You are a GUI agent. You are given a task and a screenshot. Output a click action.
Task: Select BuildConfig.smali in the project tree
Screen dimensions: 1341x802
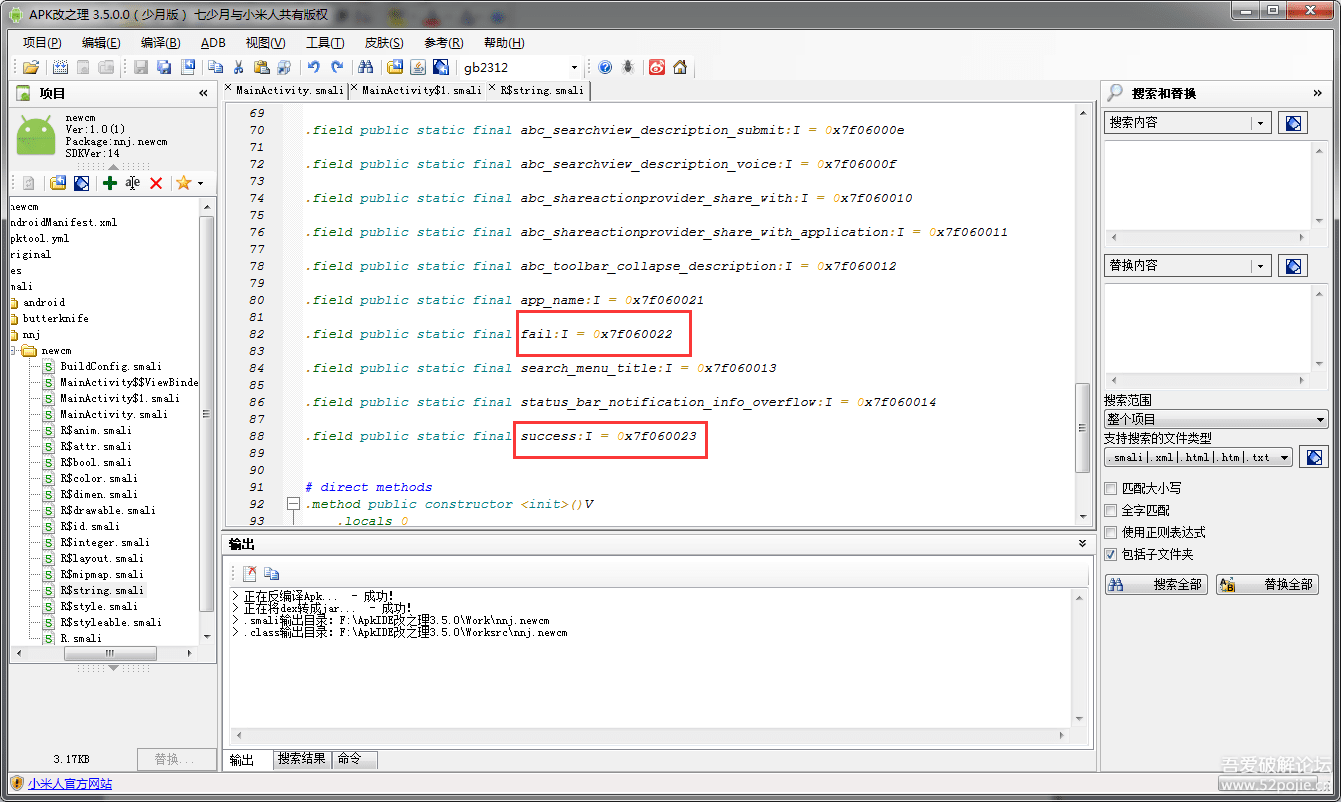(x=110, y=366)
